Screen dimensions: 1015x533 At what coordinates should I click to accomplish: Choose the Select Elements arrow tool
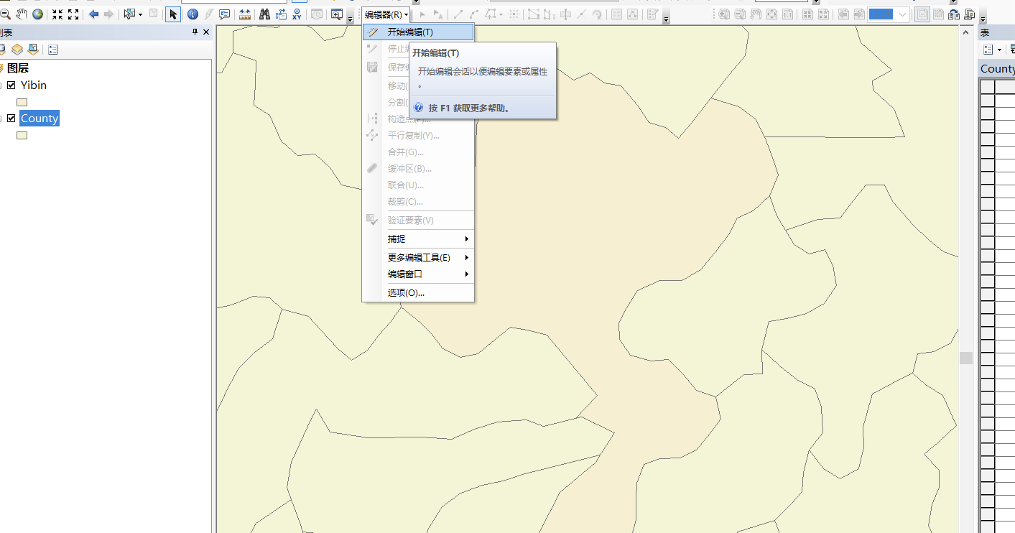click(x=173, y=14)
